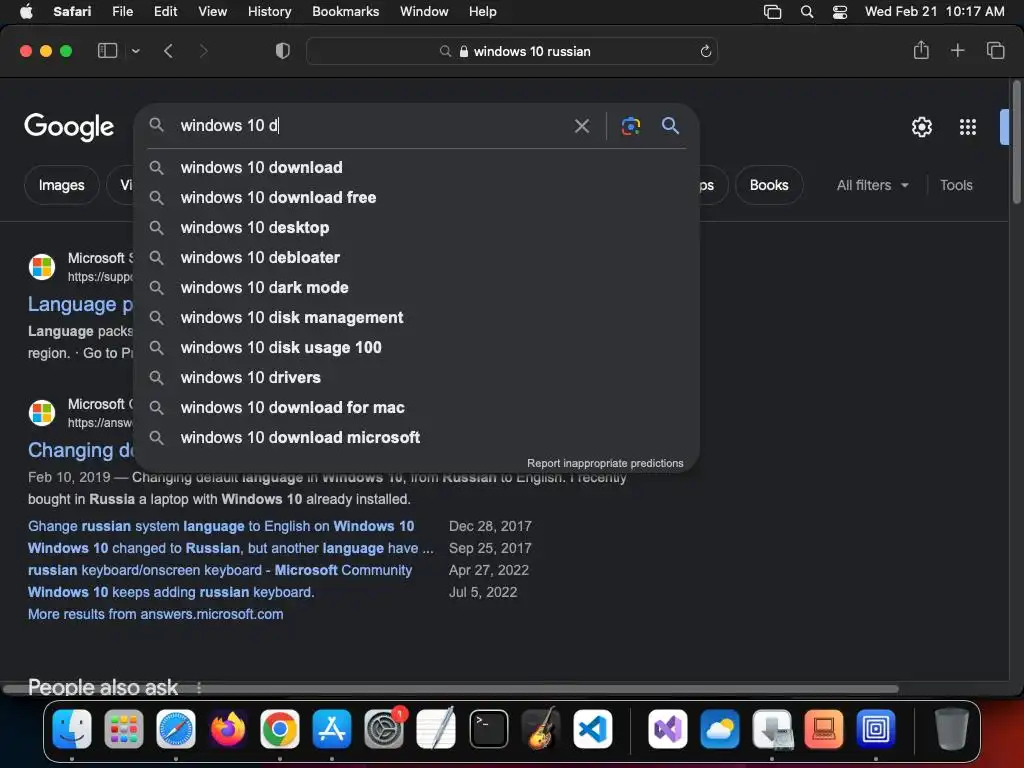
Task: Open Spotlight search in menu bar
Action: pyautogui.click(x=807, y=12)
